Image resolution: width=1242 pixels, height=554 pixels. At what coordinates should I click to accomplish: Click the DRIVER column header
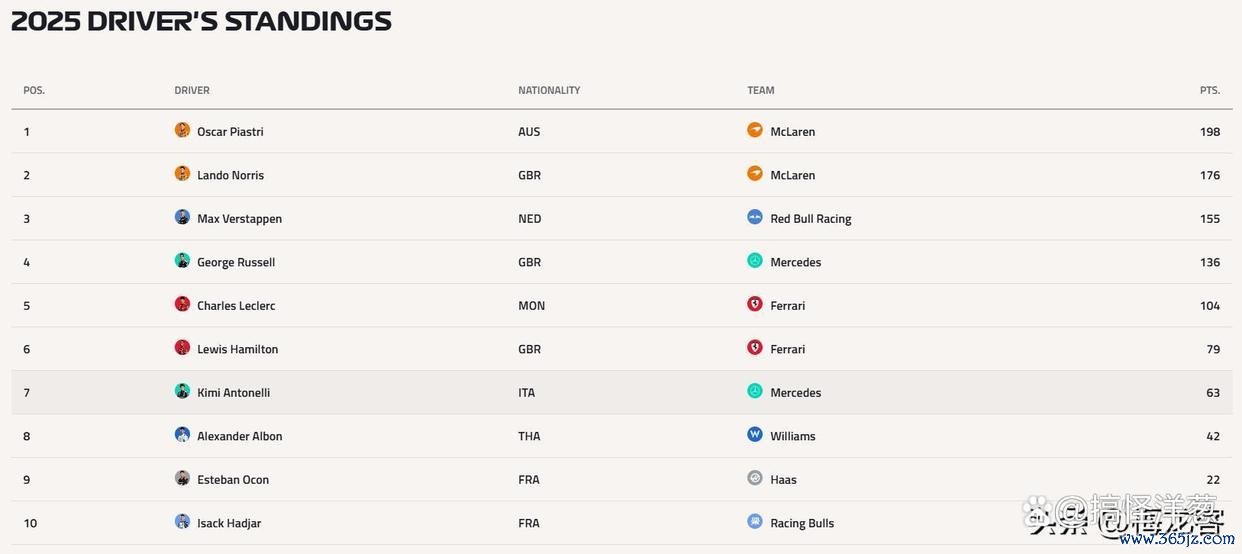pyautogui.click(x=192, y=90)
